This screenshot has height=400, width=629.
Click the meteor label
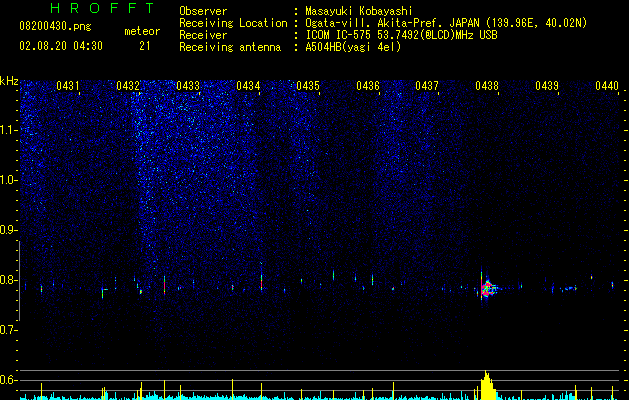click(x=142, y=31)
